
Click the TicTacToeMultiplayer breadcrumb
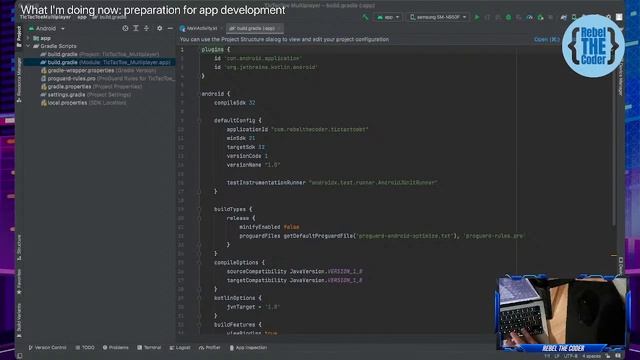(46, 18)
